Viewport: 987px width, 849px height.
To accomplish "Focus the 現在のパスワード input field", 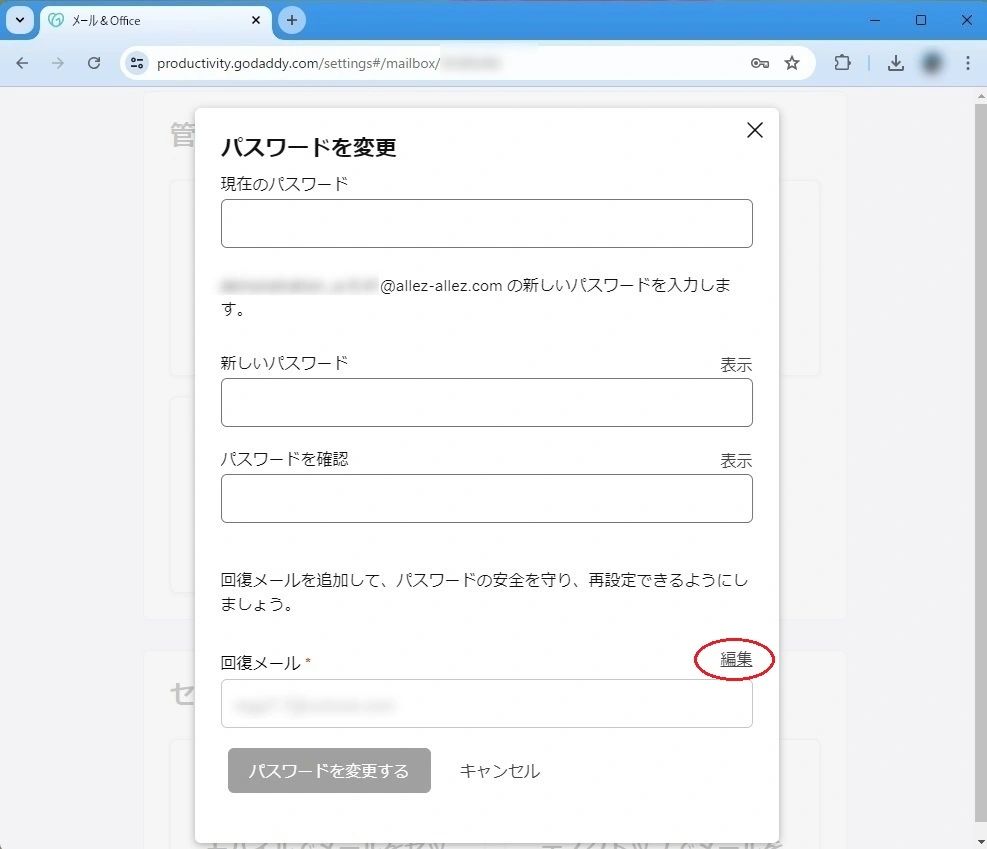I will coord(486,223).
